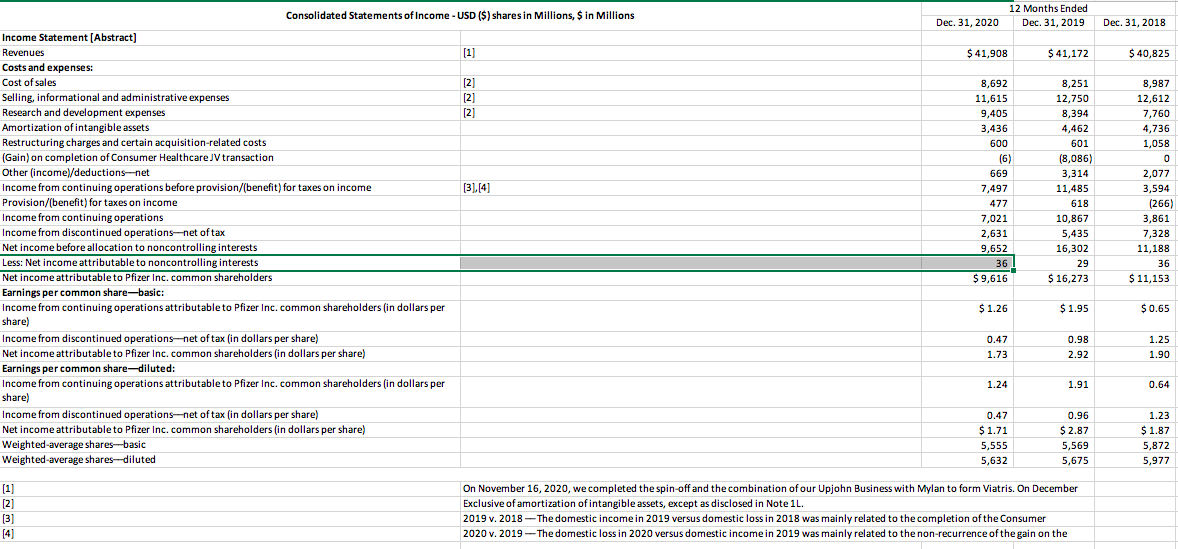Select 'Selling, informational and administrative expenses' label
This screenshot has height=549, width=1178.
(x=116, y=98)
